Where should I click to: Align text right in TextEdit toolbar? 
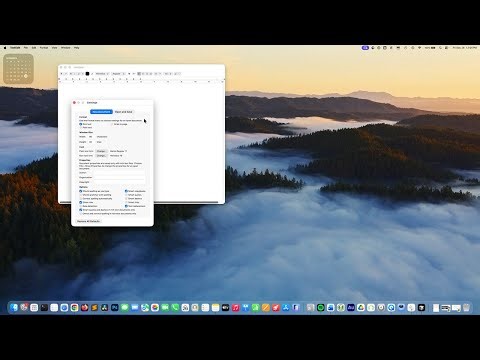tap(147, 74)
